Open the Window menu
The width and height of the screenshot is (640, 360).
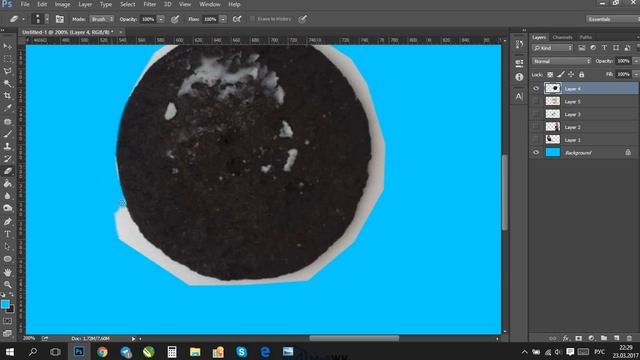210,4
